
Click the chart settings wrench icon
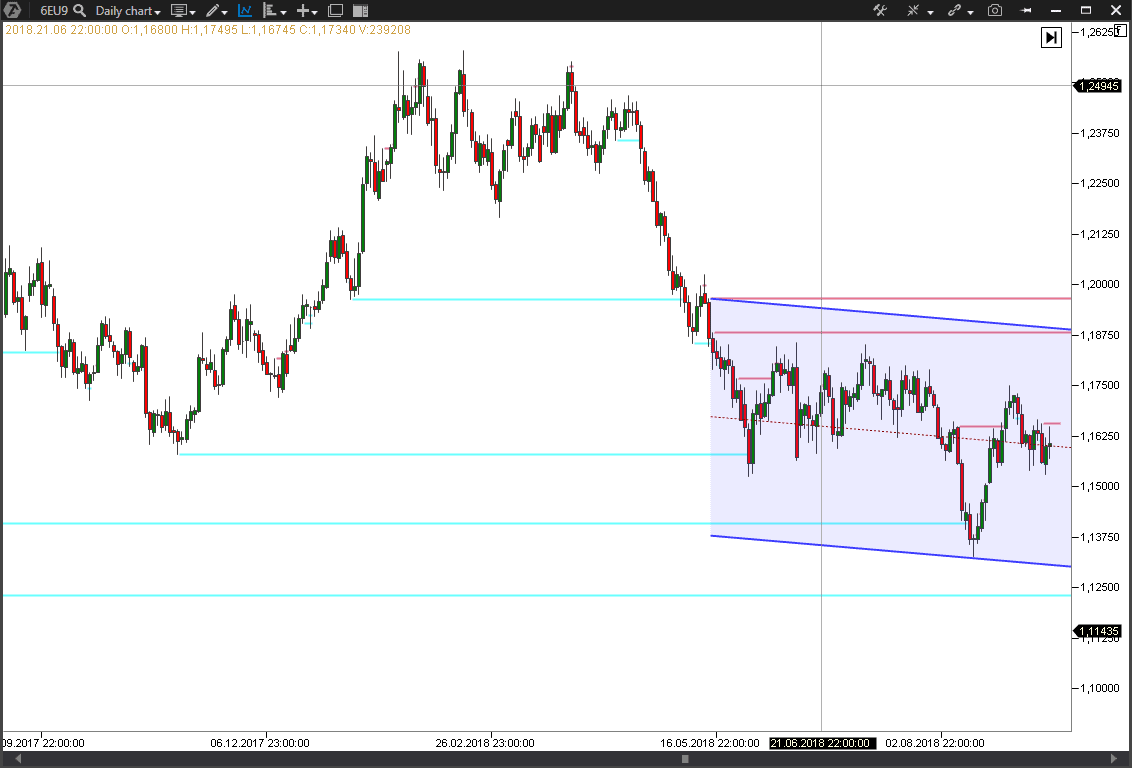point(880,11)
